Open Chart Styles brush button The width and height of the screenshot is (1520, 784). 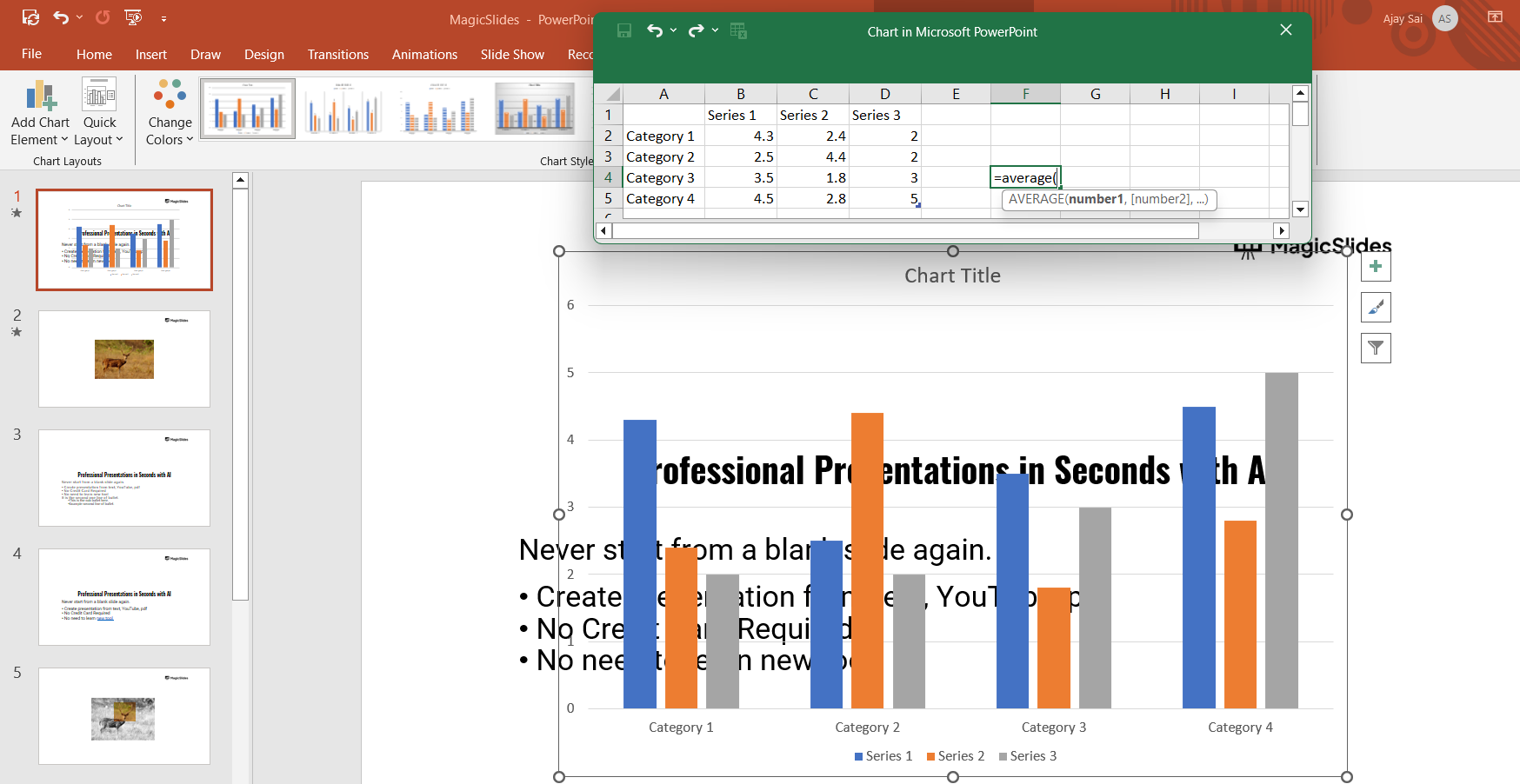click(x=1376, y=307)
